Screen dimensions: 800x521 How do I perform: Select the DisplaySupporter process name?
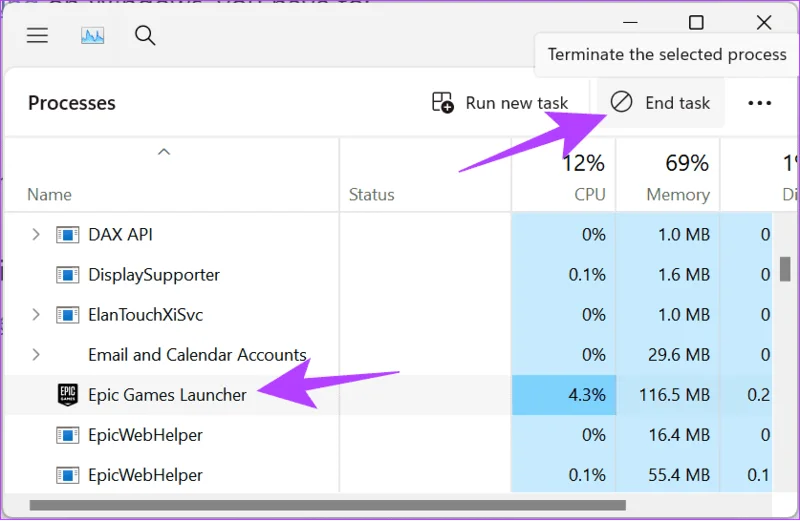154,275
